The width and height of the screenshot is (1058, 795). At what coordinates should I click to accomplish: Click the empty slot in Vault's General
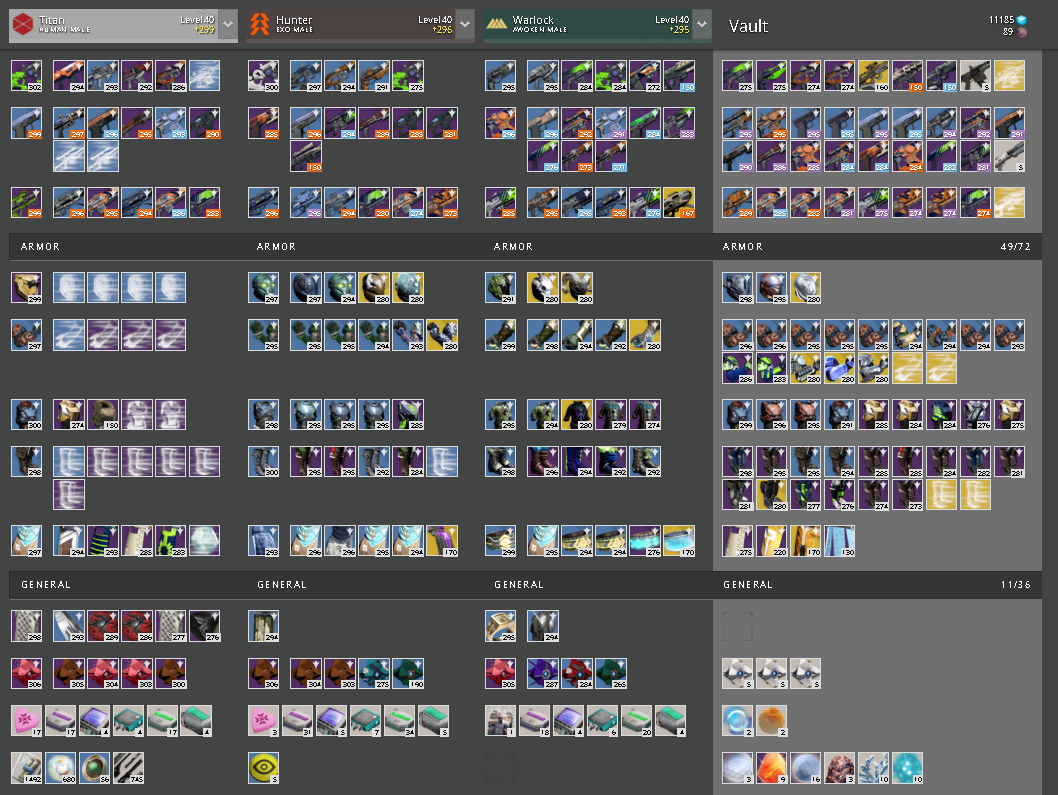[x=737, y=626]
